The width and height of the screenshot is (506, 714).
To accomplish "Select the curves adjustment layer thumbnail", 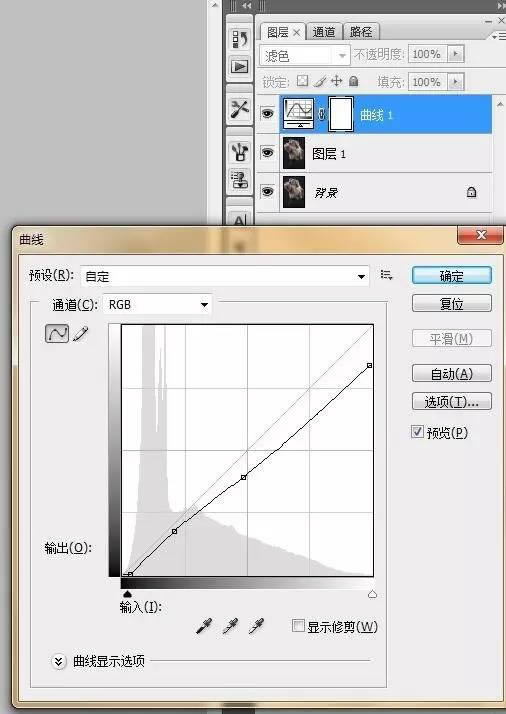I will coord(298,113).
